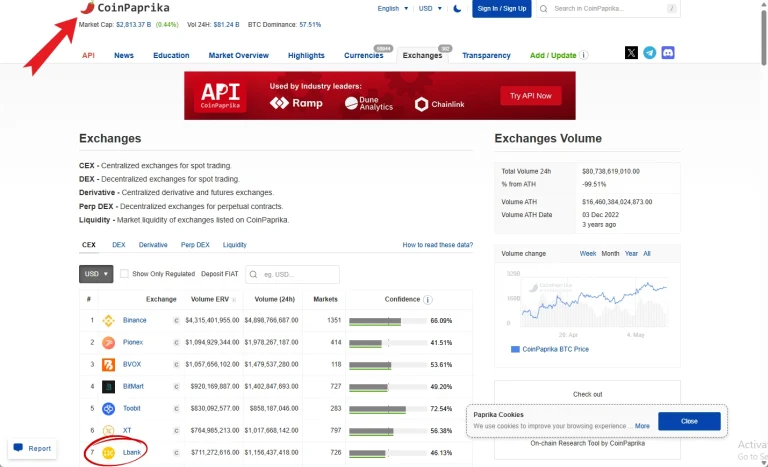
Task: Click the Lbank exchange logo
Action: tap(108, 453)
